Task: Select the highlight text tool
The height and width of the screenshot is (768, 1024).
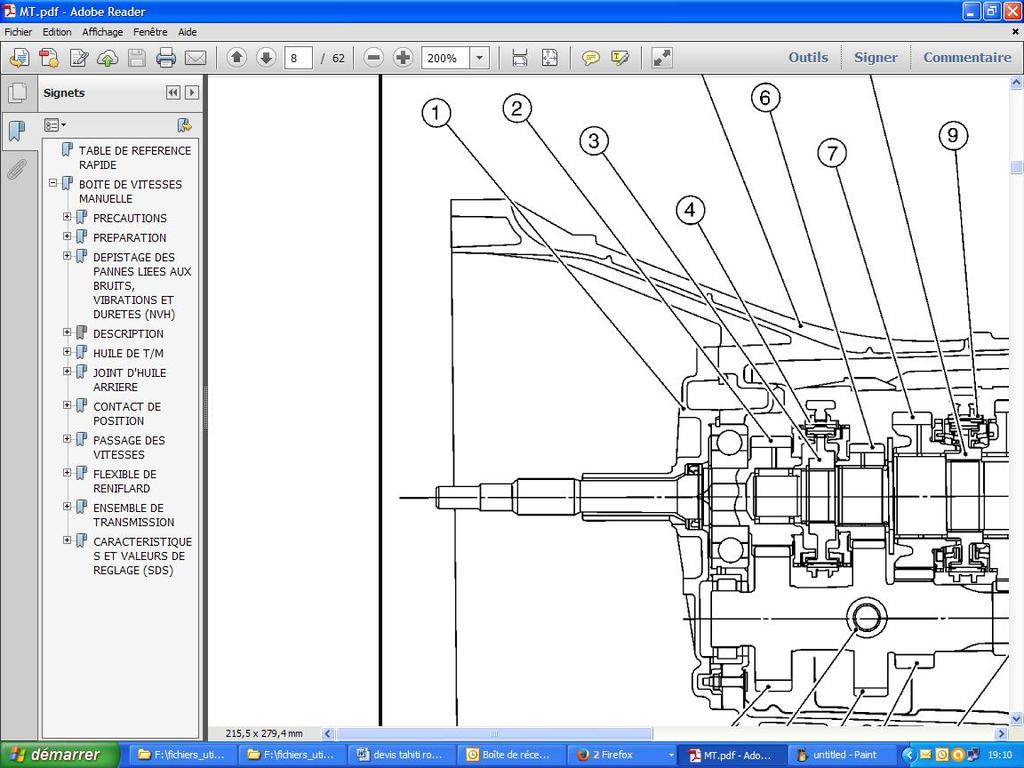Action: point(620,58)
